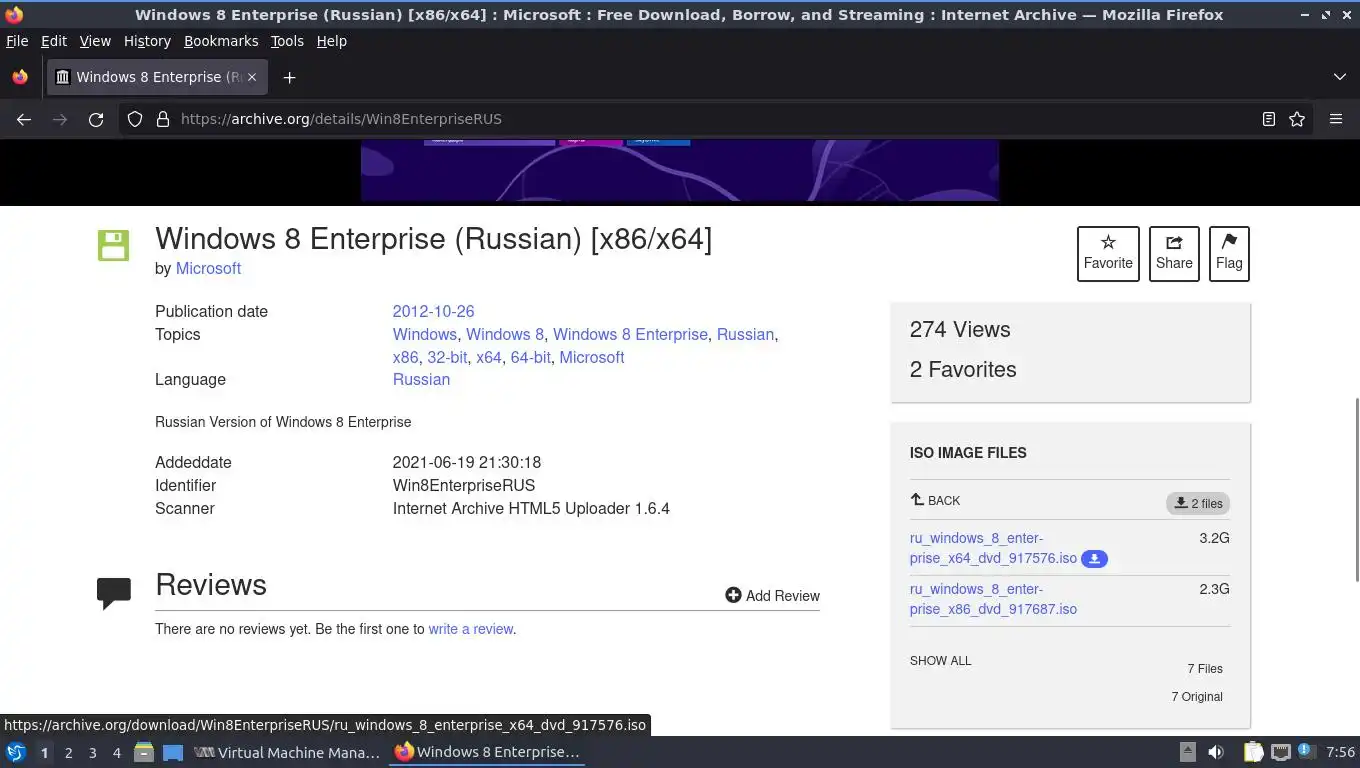
Task: Click the Russian language link
Action: [421, 380]
